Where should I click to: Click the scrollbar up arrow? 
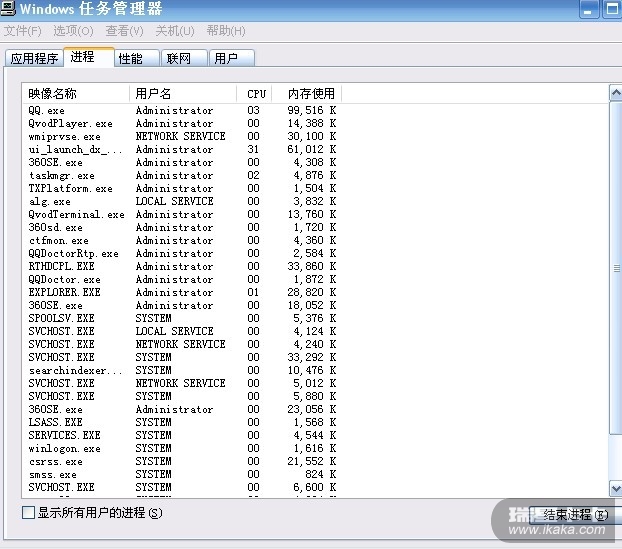click(616, 93)
